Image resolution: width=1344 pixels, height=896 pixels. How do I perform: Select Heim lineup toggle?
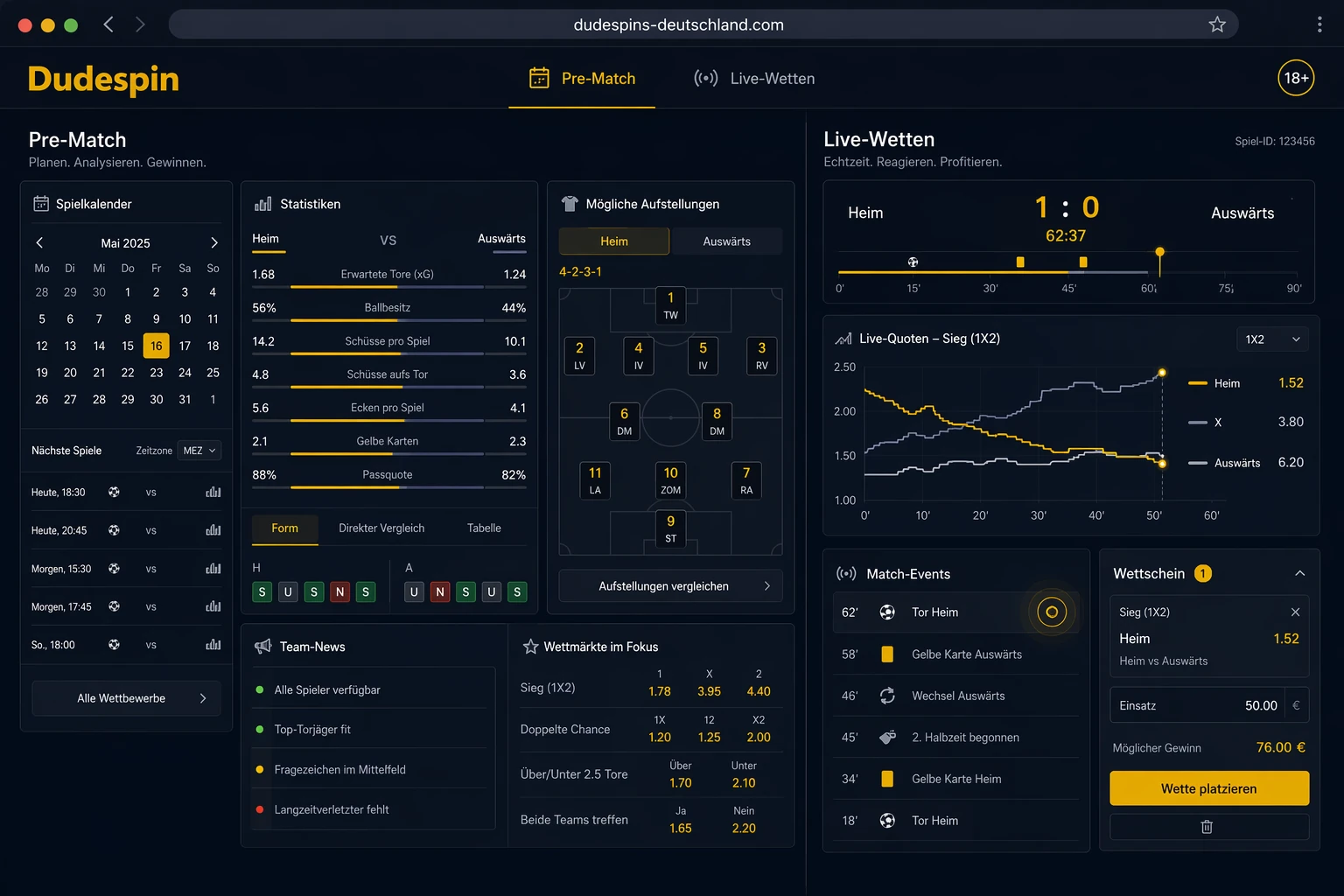tap(614, 241)
